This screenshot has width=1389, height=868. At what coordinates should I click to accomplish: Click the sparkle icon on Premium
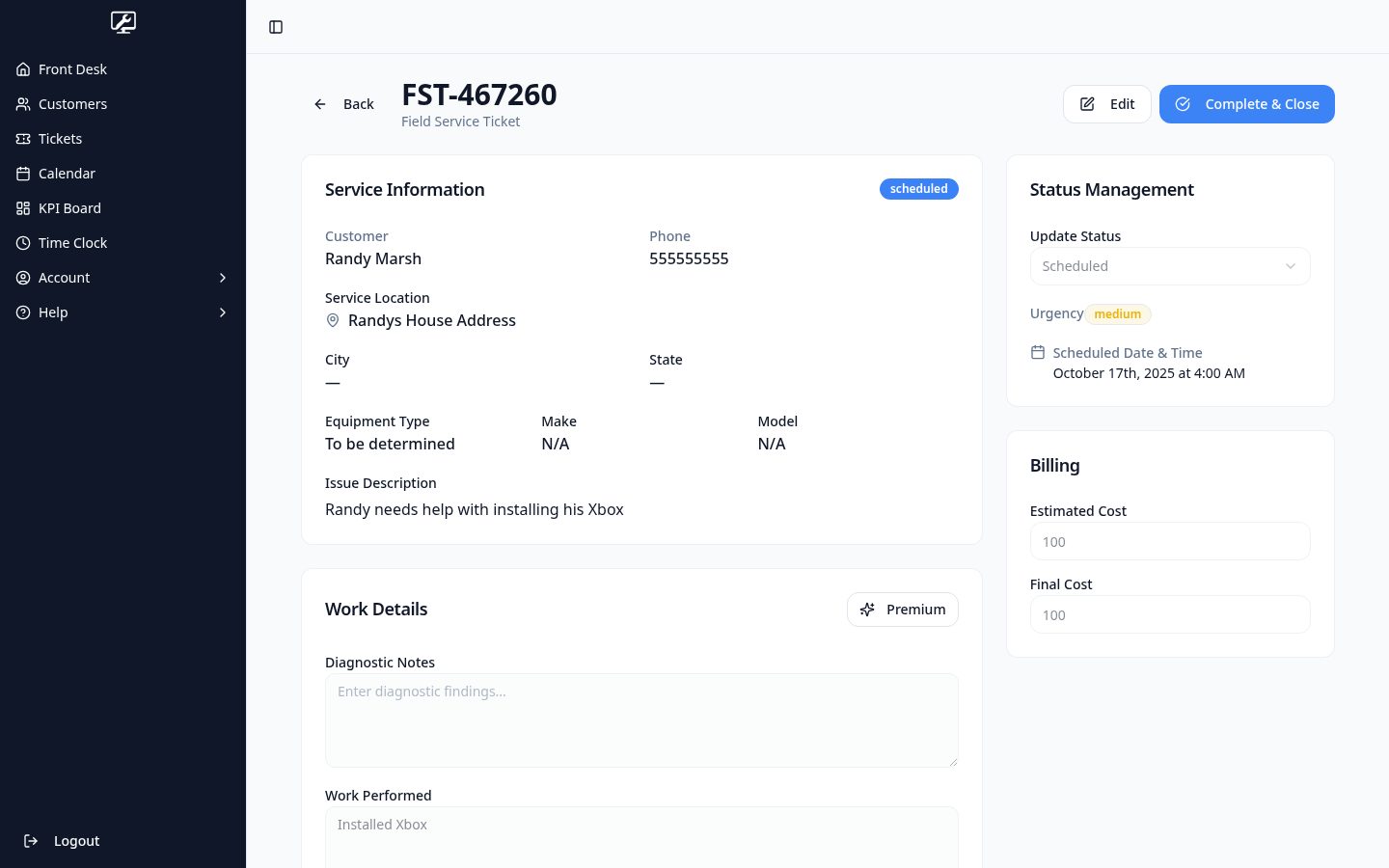tap(867, 610)
